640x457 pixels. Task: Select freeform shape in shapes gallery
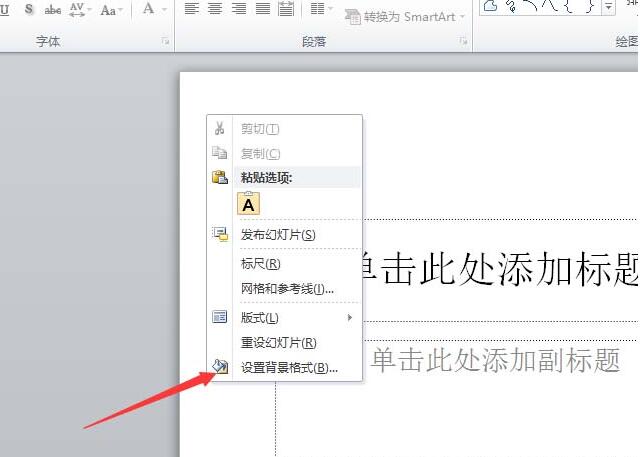pos(491,6)
